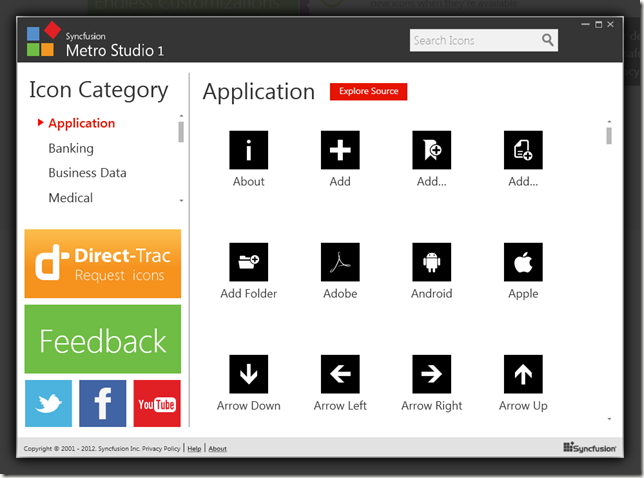Image resolution: width=644 pixels, height=478 pixels.
Task: Click icon grid scroll up arrow
Action: 609,122
